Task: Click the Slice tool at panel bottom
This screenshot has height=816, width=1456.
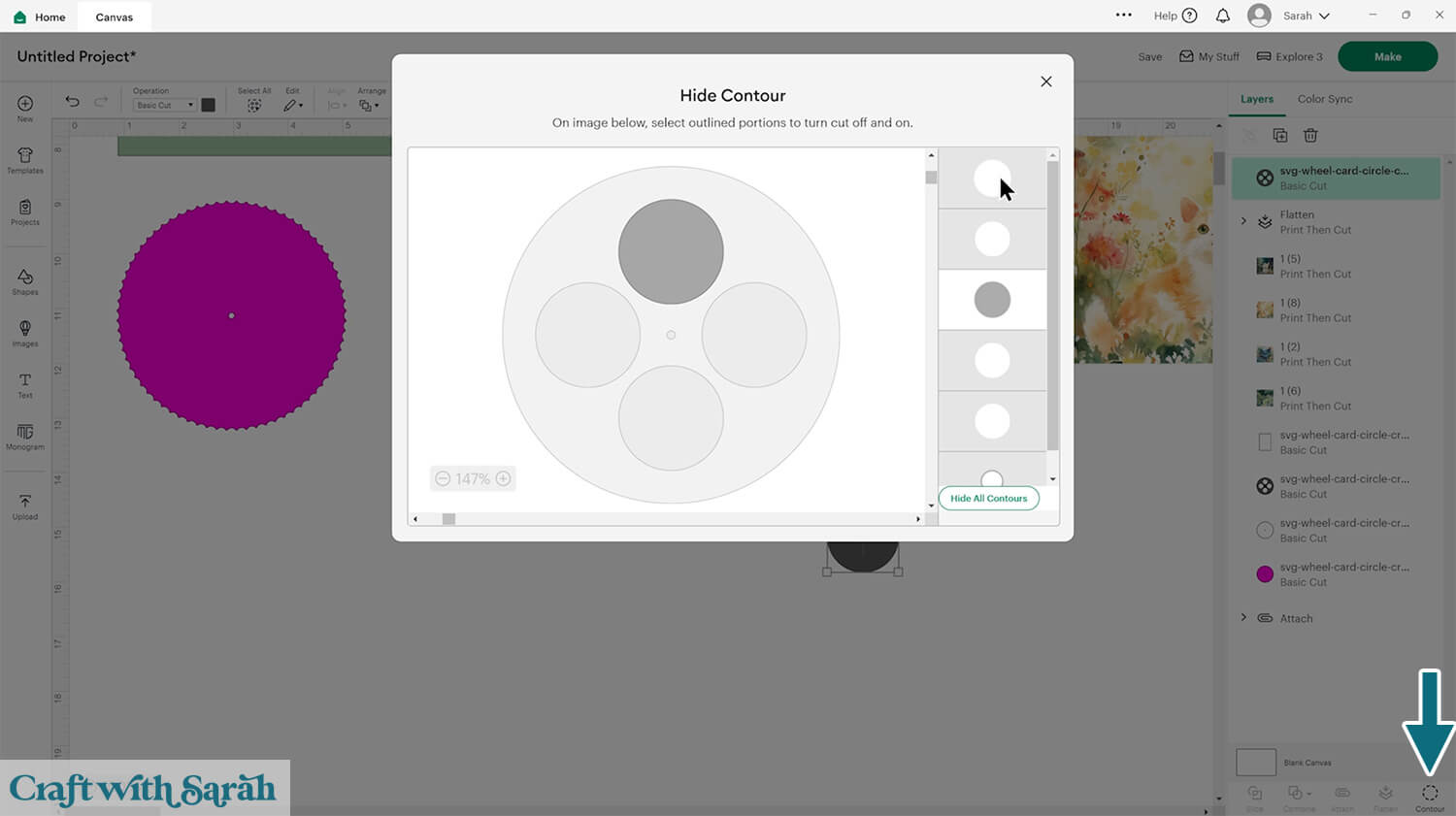Action: tap(1255, 798)
